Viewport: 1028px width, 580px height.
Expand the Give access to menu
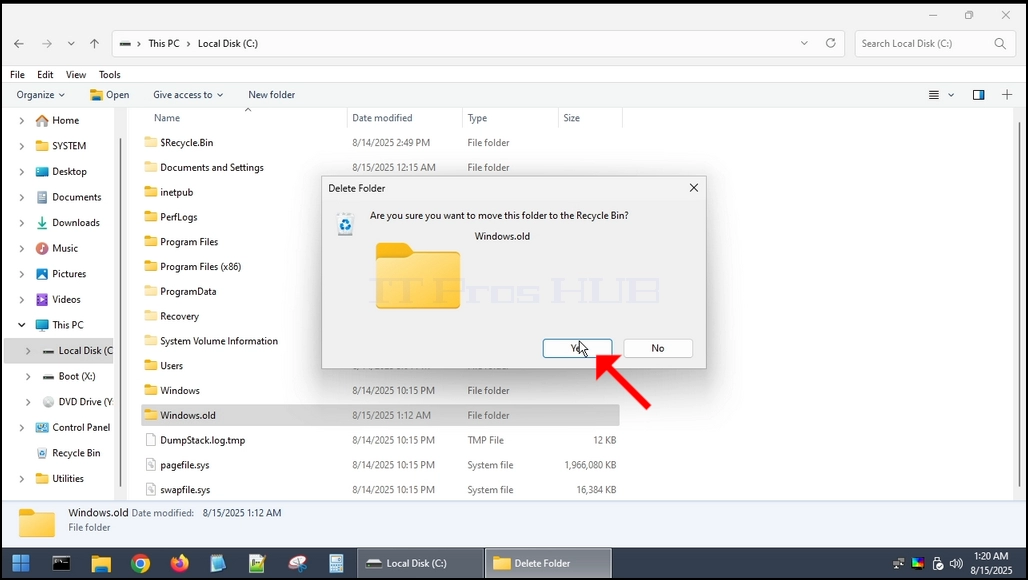pyautogui.click(x=188, y=95)
